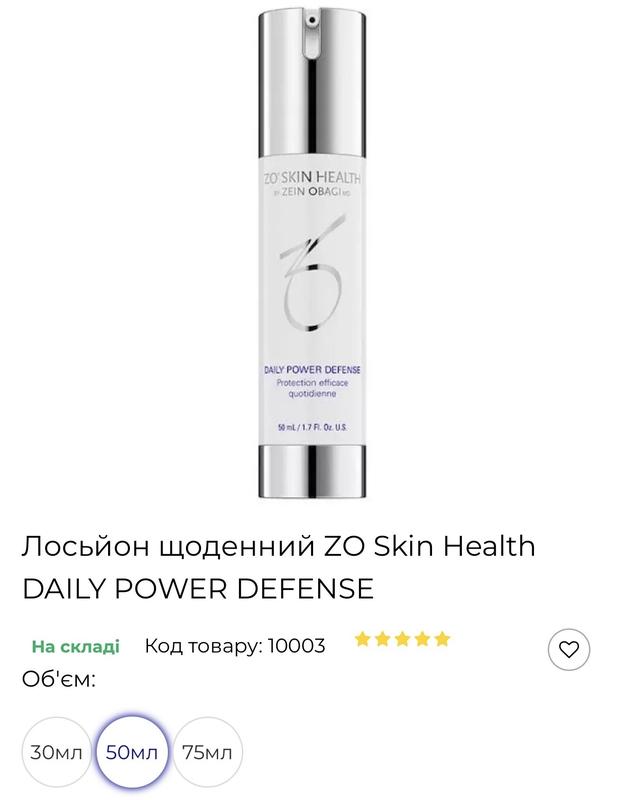Viewport: 626px width, 800px height.
Task: Click the large ZO logo on bottle
Action: (312, 274)
